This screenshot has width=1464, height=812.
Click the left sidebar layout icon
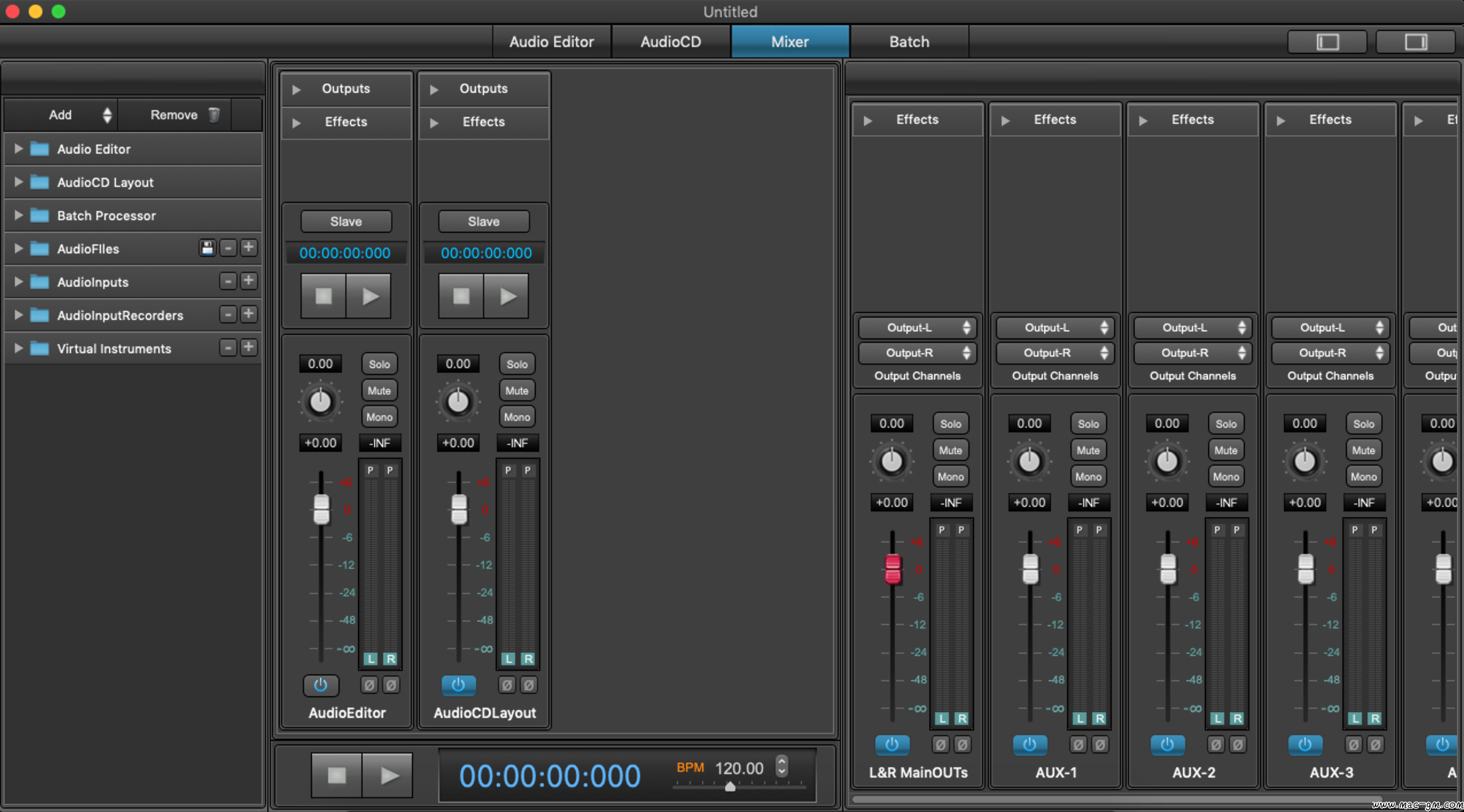[1327, 42]
